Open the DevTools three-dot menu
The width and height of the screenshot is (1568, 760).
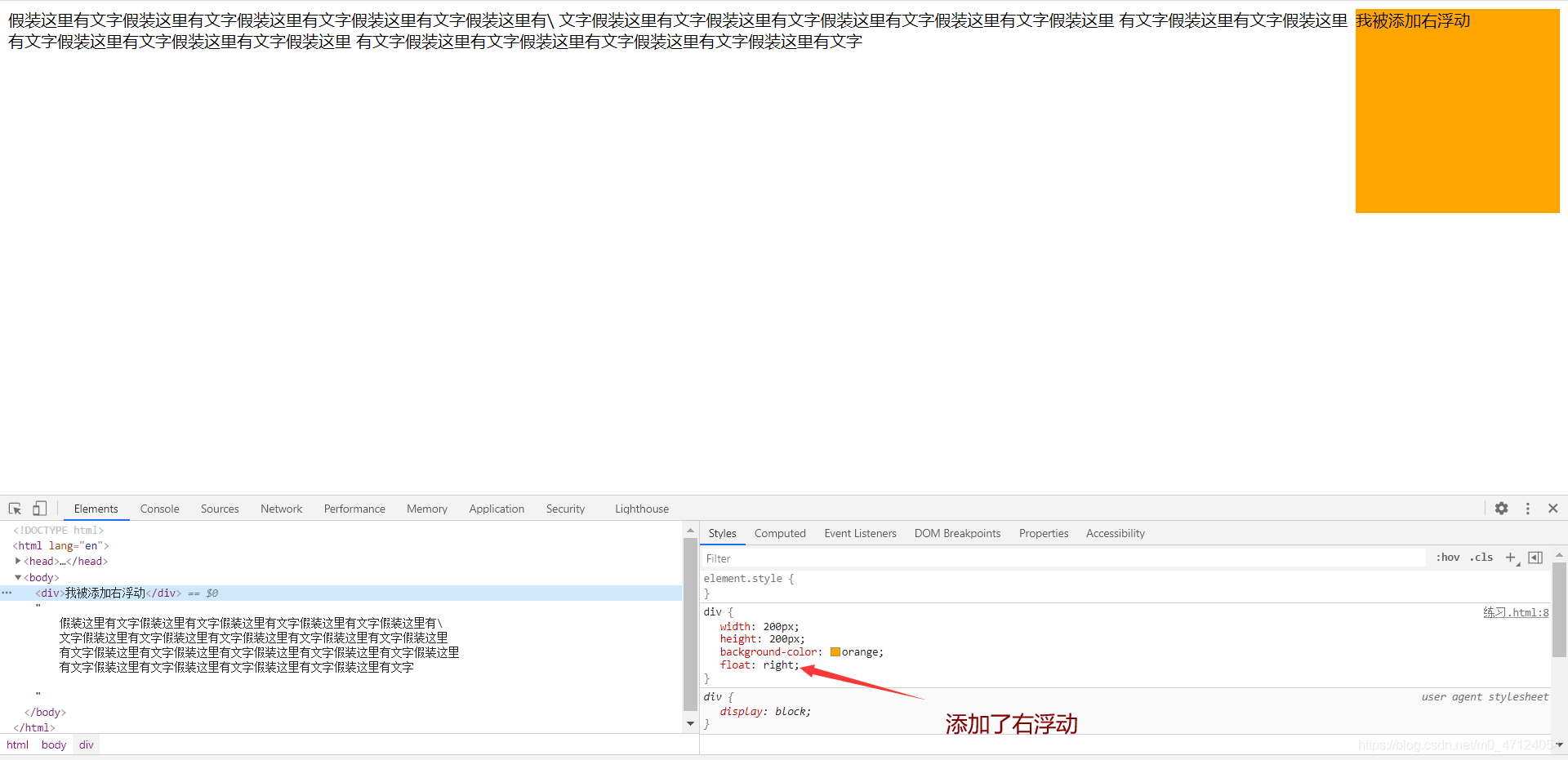[x=1527, y=509]
